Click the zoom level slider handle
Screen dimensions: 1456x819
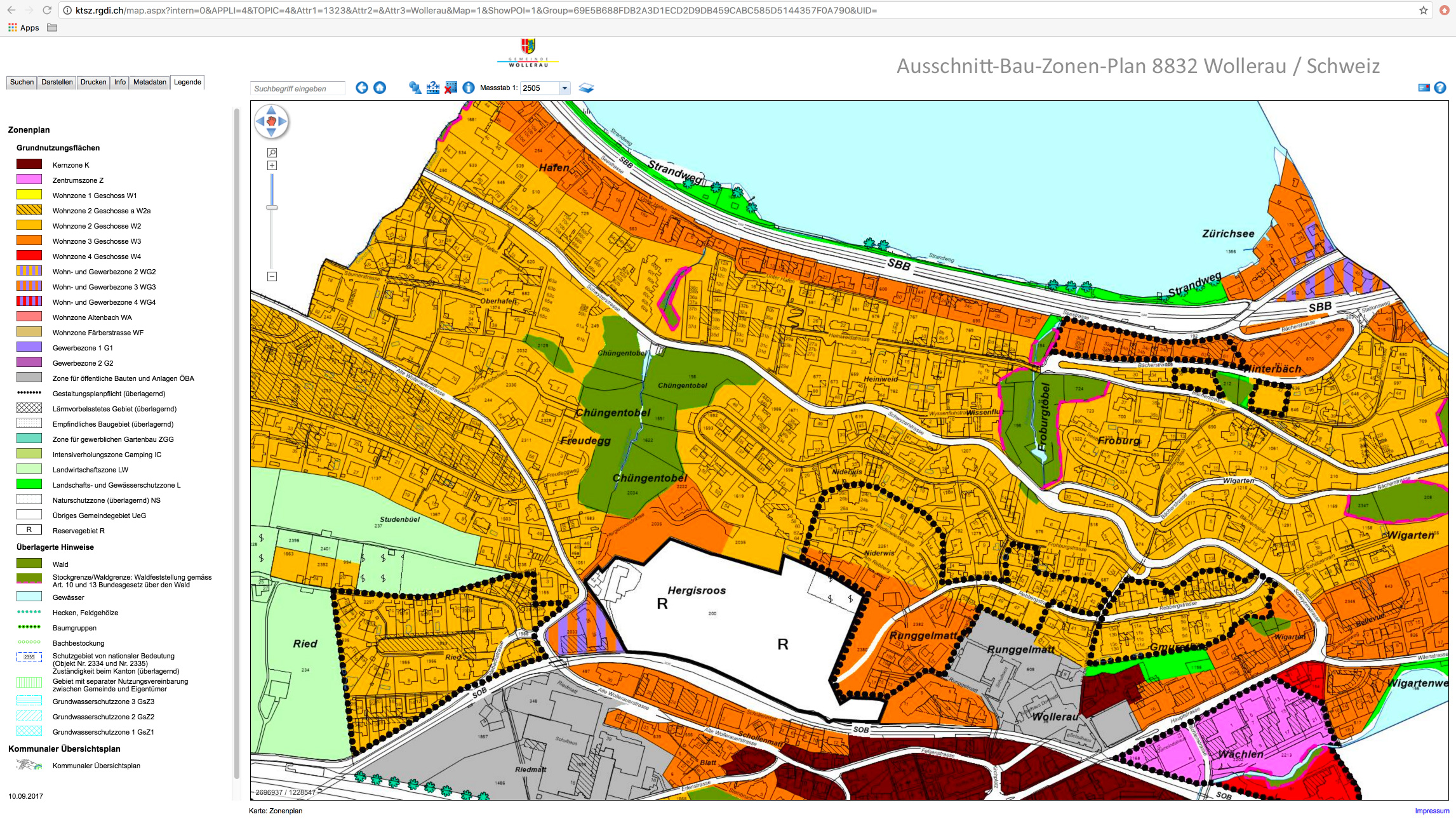(272, 208)
